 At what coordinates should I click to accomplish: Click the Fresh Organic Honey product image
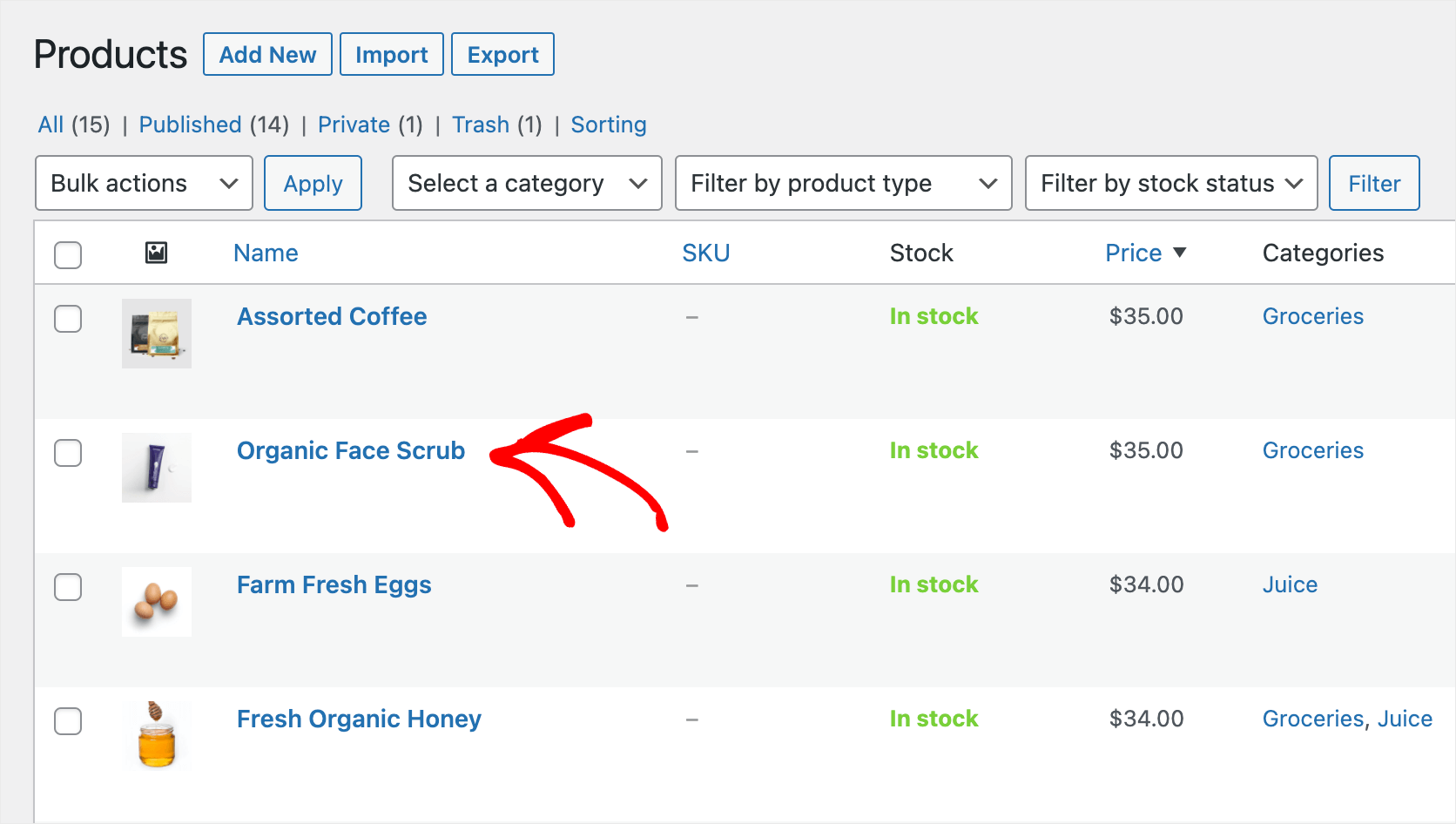click(157, 736)
